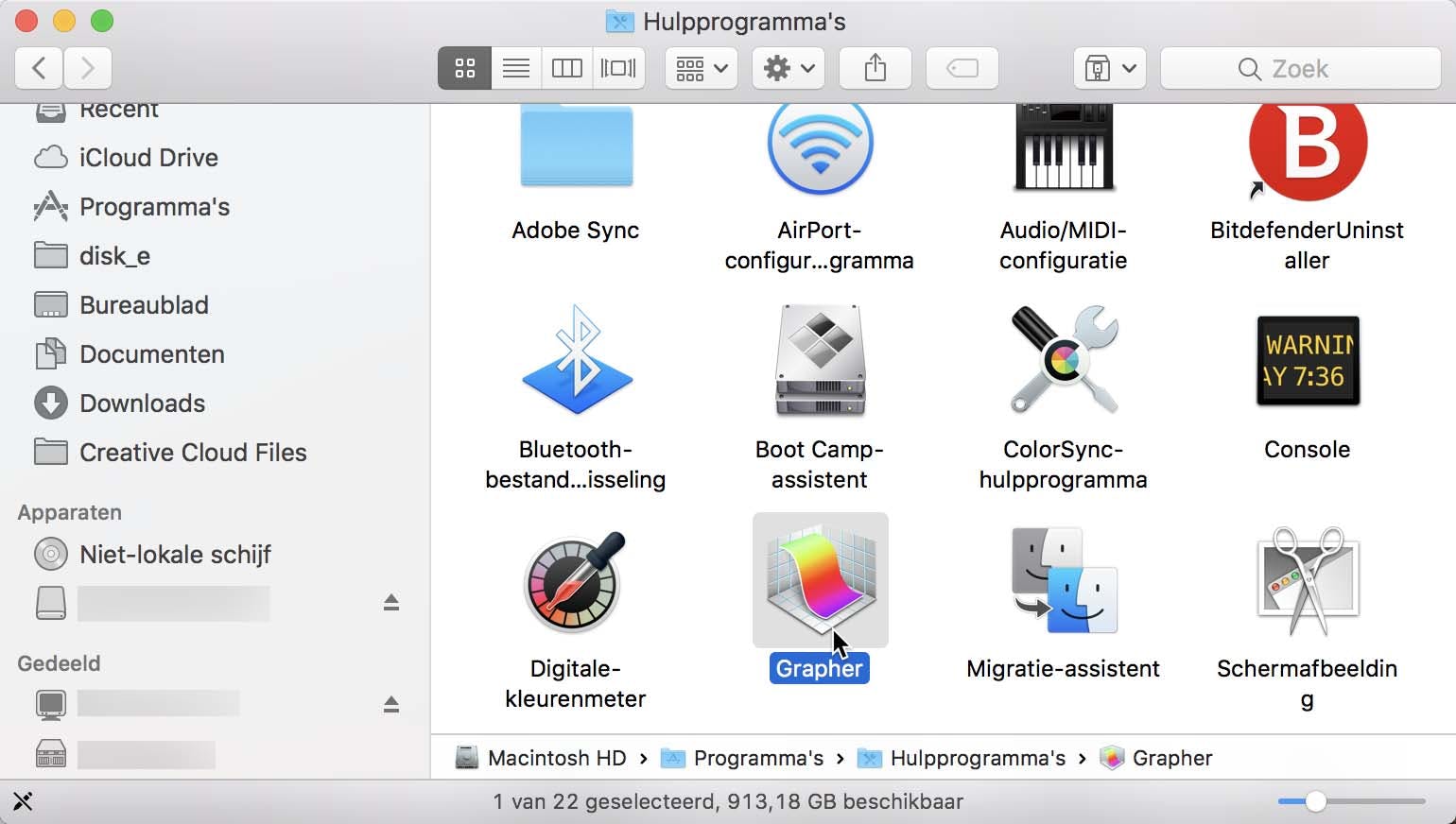Click the Console file name label
The height and width of the screenshot is (824, 1456).
click(1308, 450)
